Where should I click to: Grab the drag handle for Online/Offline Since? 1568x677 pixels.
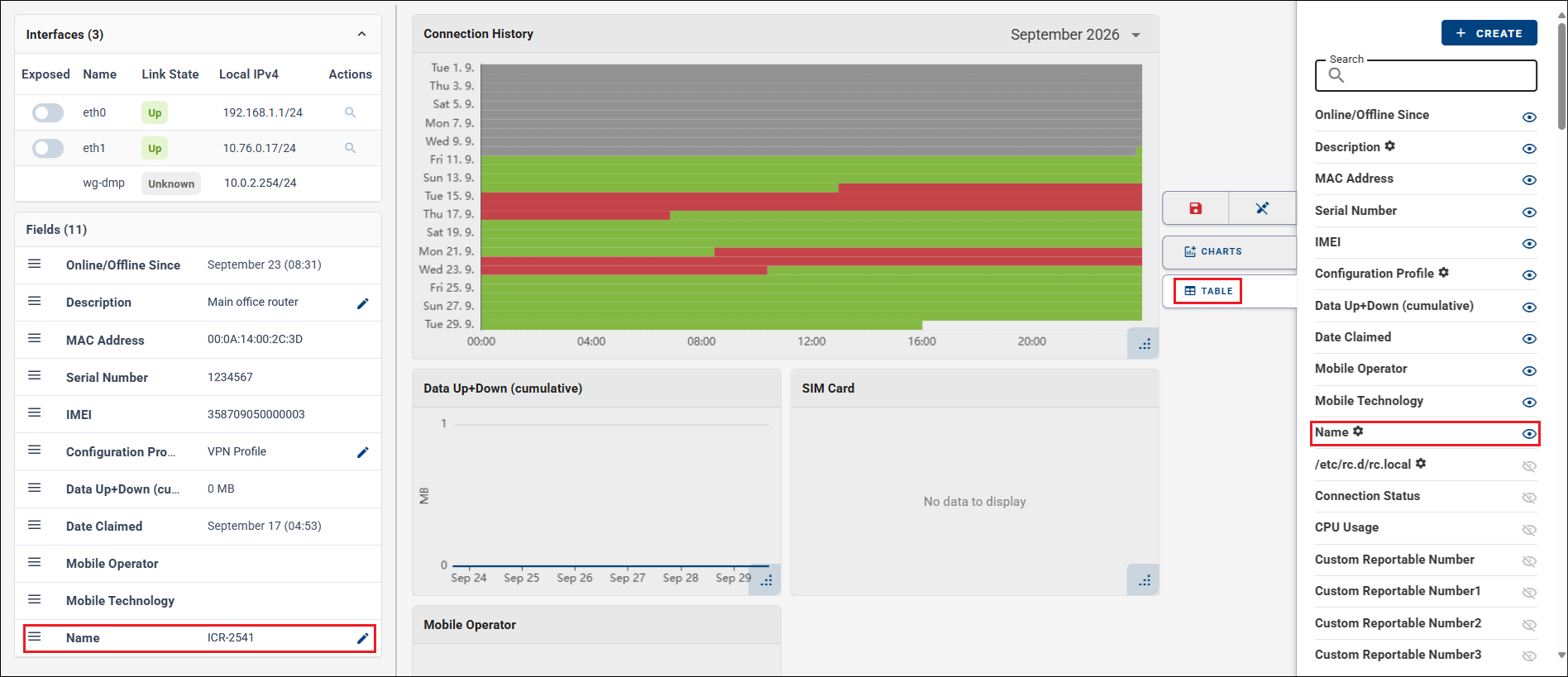coord(35,264)
